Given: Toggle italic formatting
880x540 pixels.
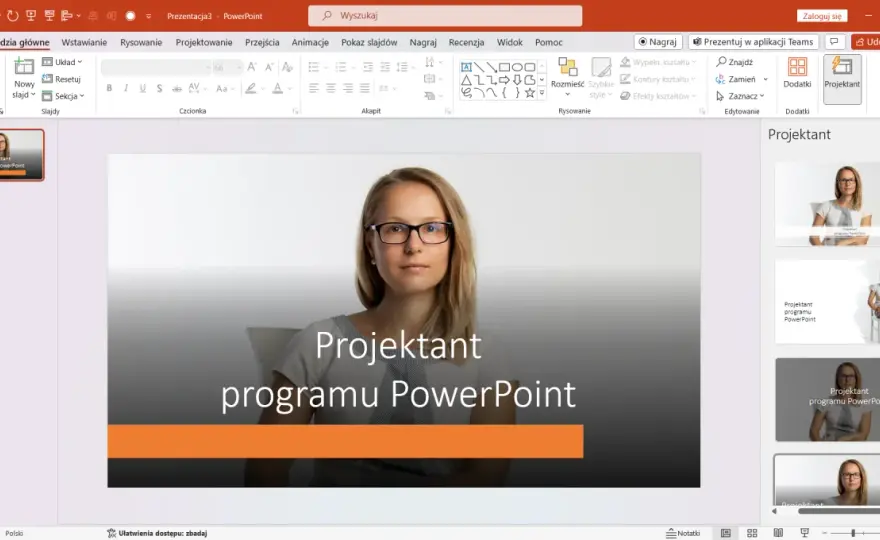Looking at the screenshot, I should [126, 88].
